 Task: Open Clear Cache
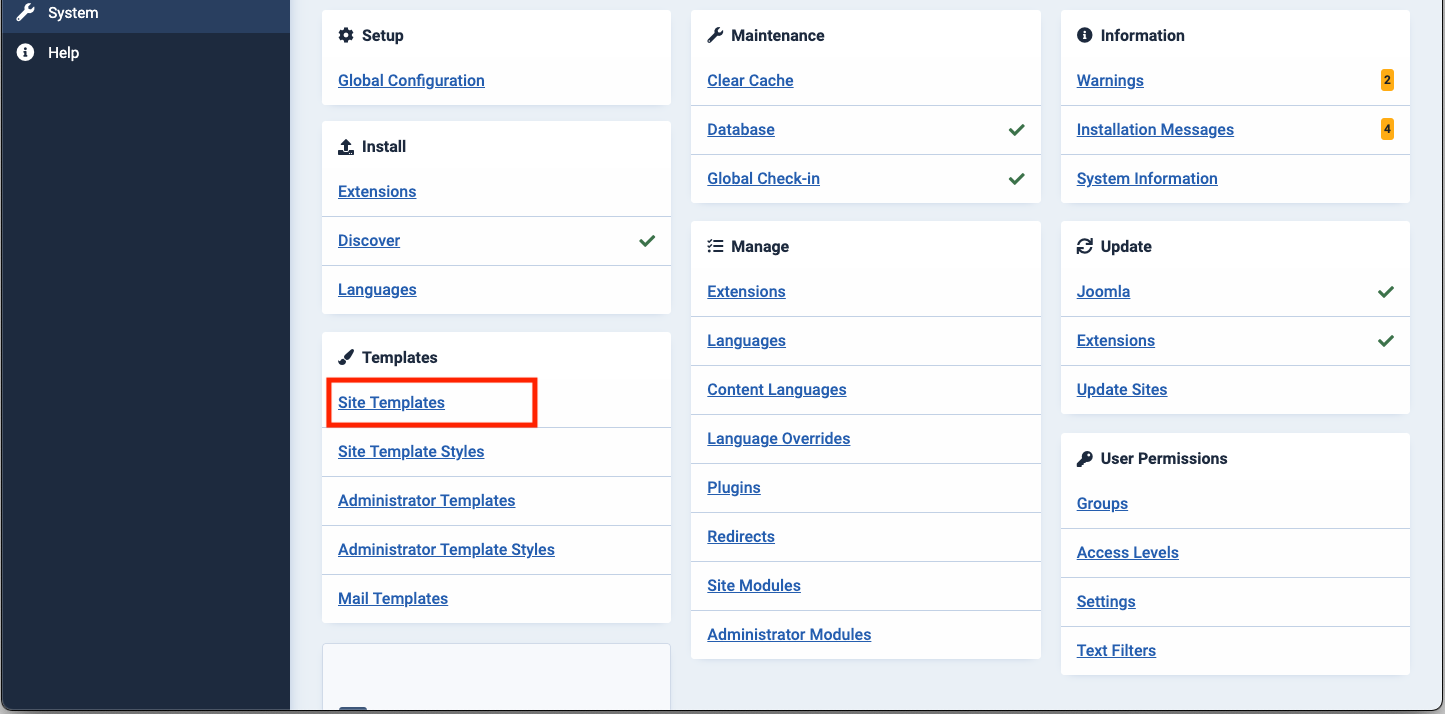pos(750,80)
